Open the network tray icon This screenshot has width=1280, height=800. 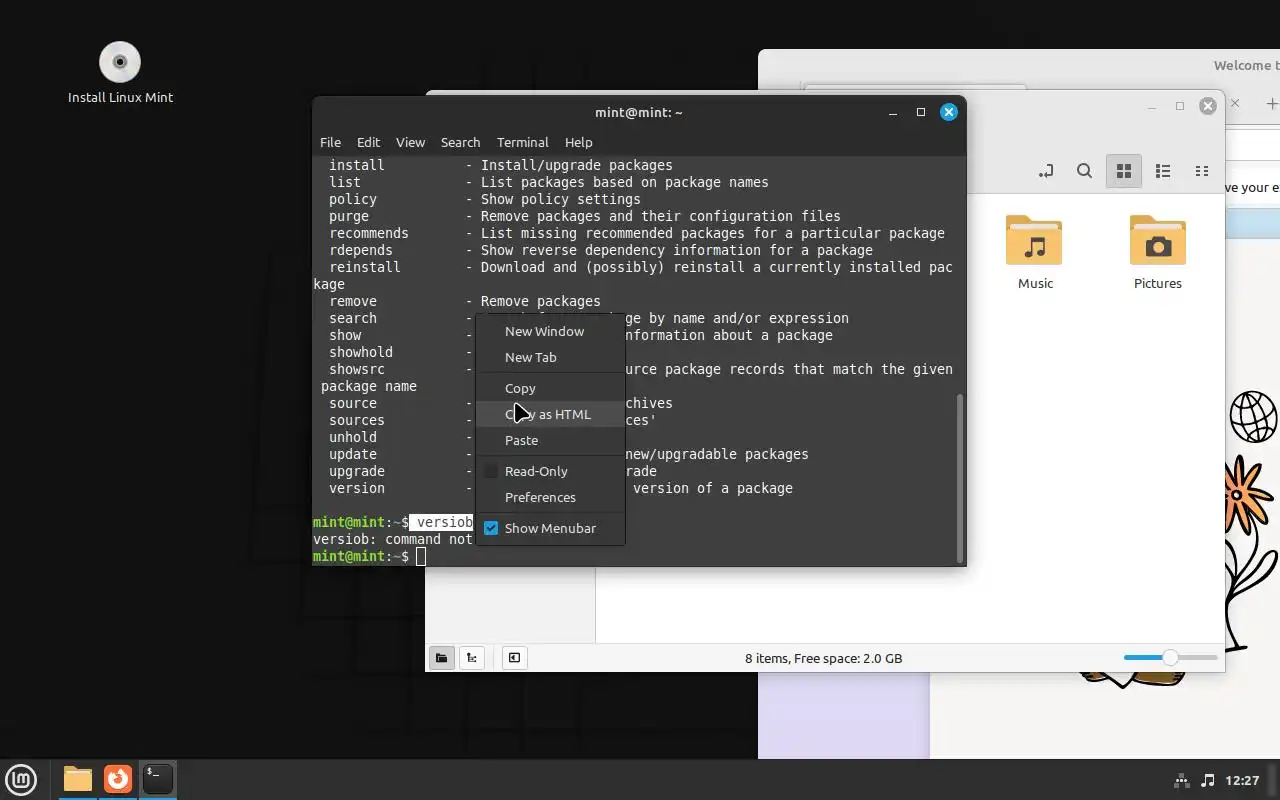click(x=1181, y=780)
